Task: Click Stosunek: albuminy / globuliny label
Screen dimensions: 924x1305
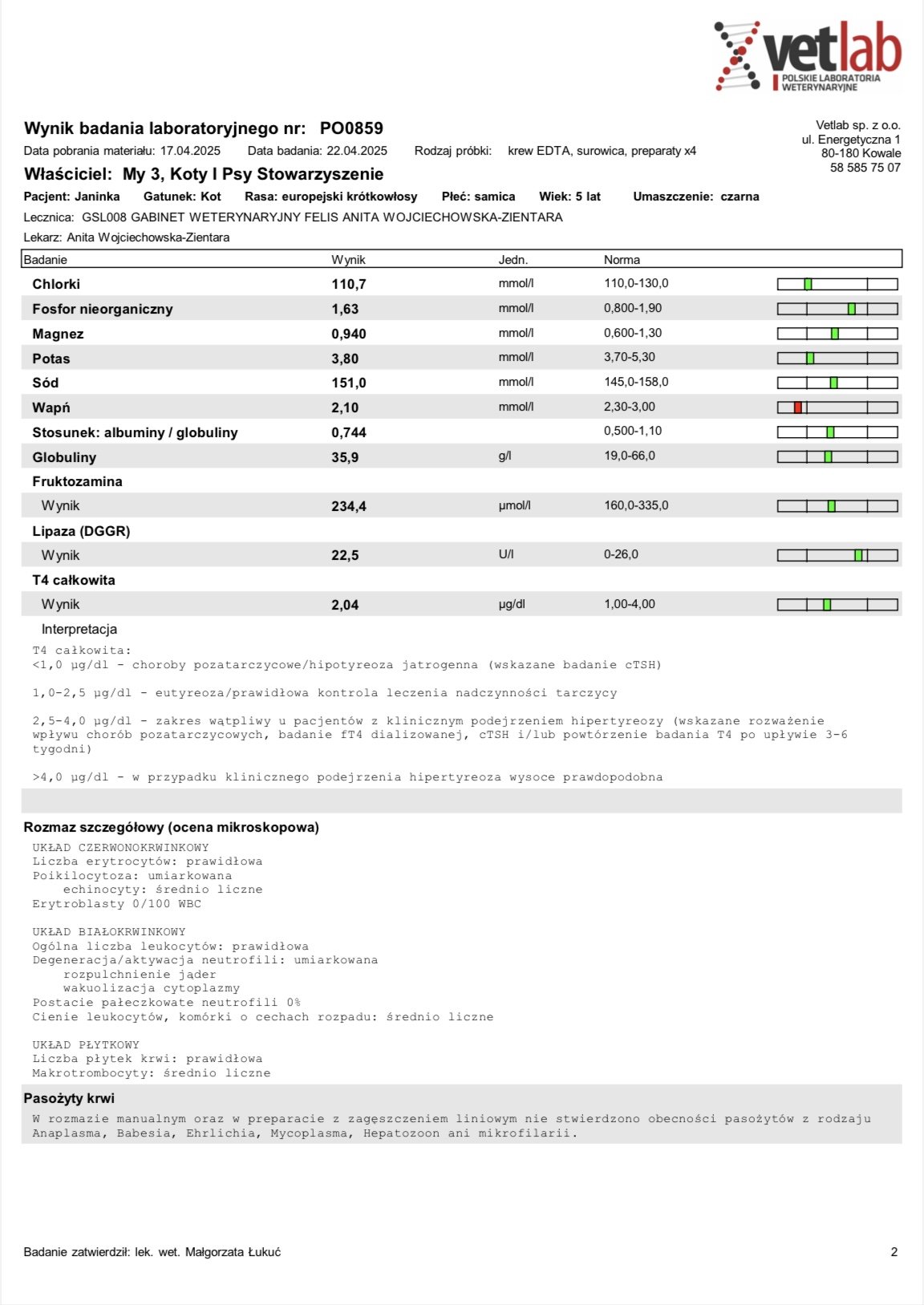Action: (135, 432)
